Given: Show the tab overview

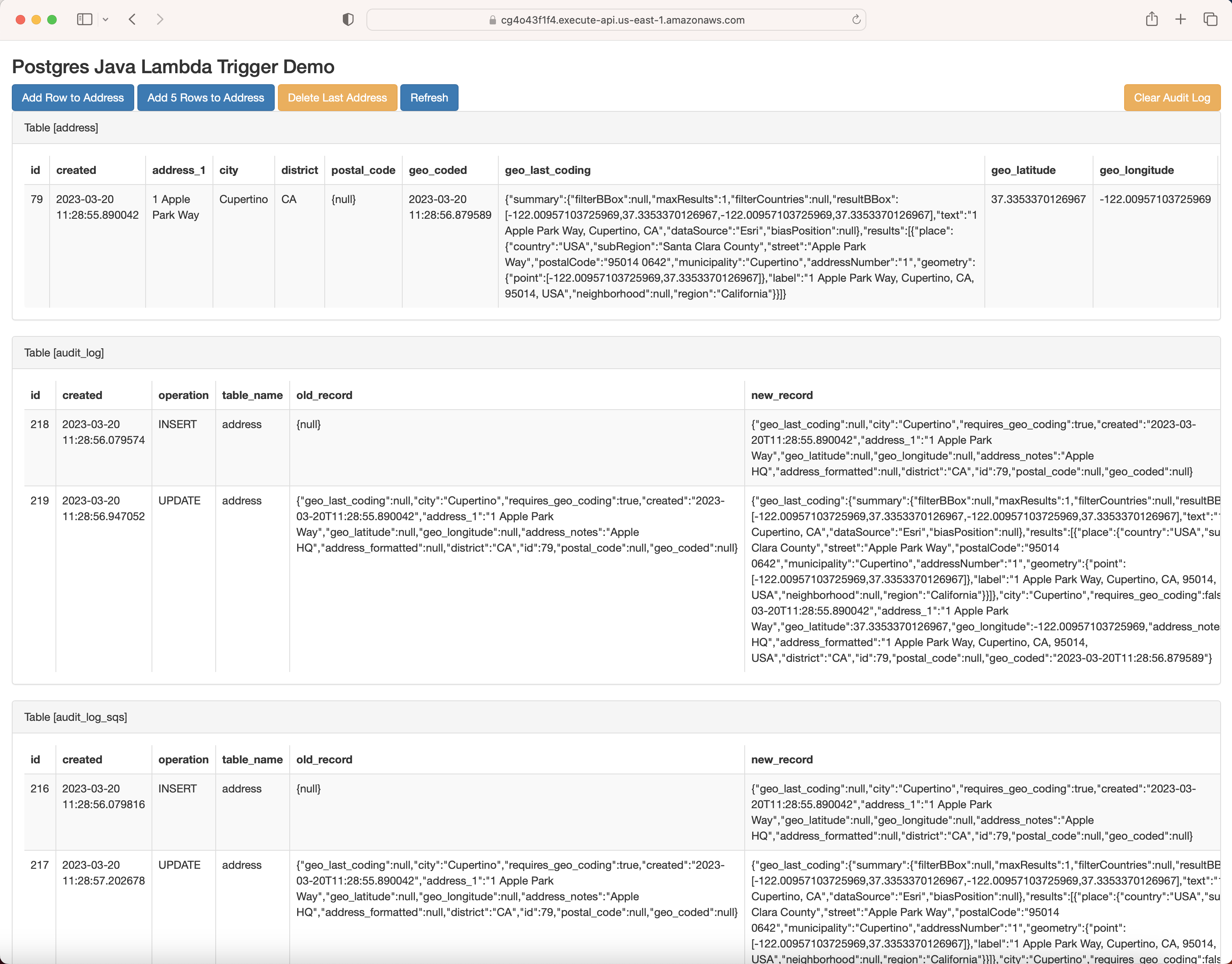Looking at the screenshot, I should click(1210, 19).
